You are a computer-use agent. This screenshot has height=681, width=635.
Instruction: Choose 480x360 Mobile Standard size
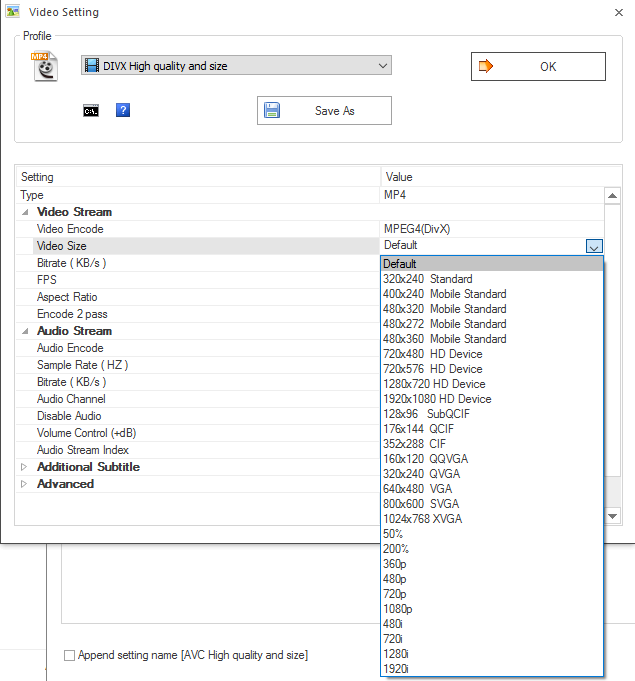(492, 339)
